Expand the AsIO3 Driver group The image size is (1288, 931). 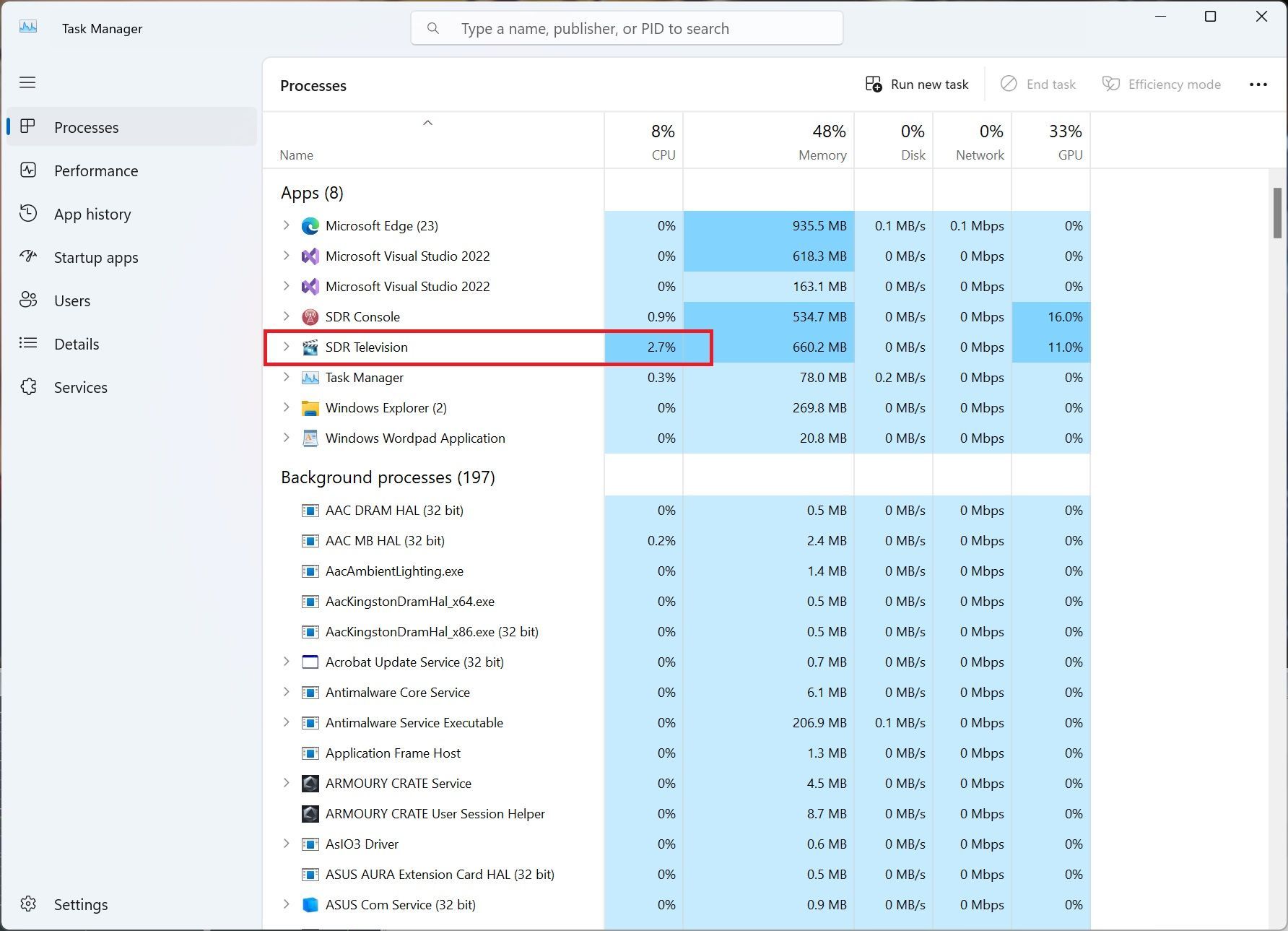(x=286, y=844)
